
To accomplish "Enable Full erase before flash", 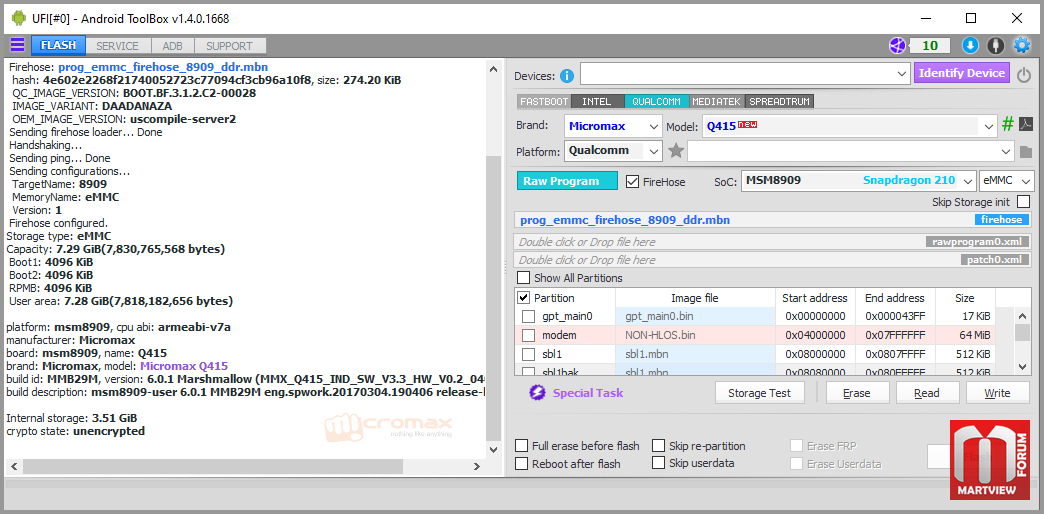I will pos(521,445).
